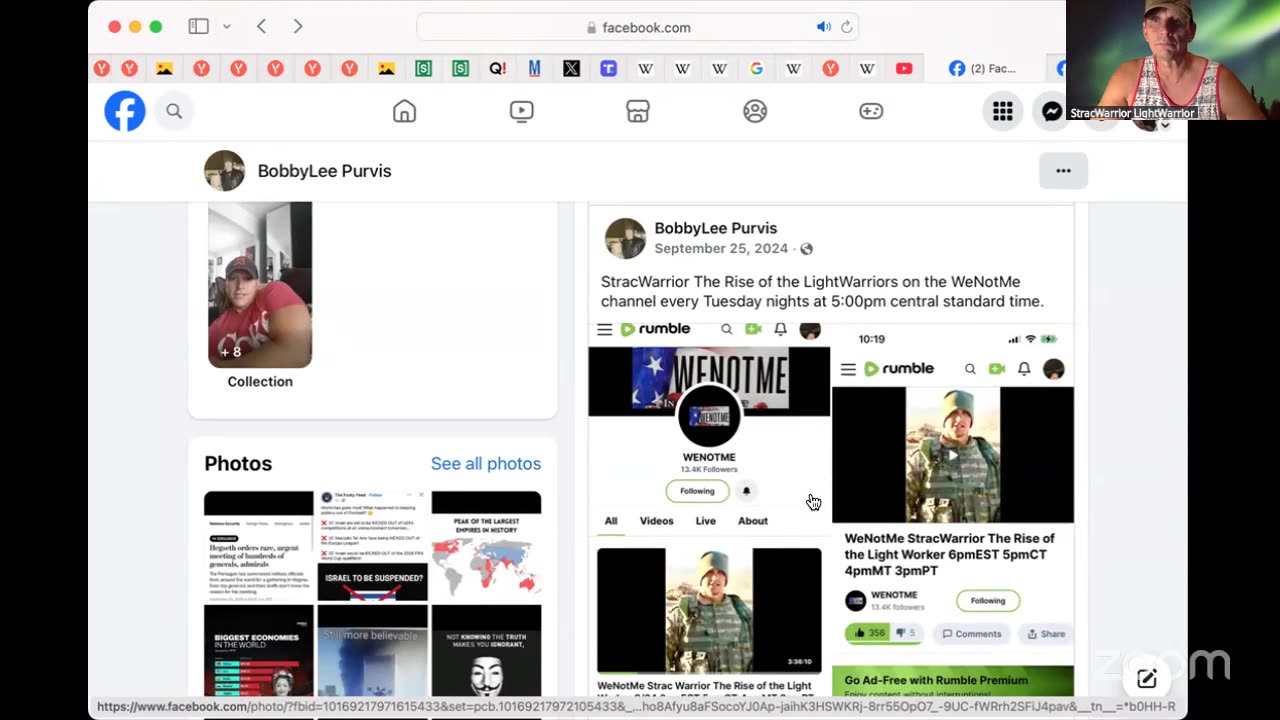The width and height of the screenshot is (1280, 720).
Task: Open the Facebook Marketplace tab
Action: (x=638, y=111)
